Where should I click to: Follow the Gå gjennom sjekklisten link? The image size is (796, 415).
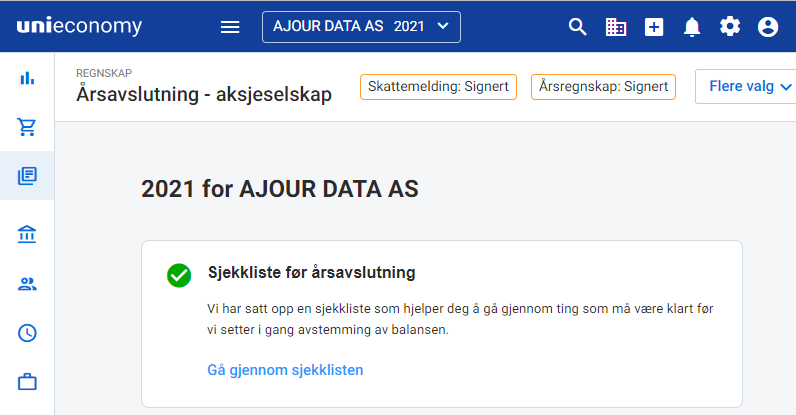[x=285, y=370]
